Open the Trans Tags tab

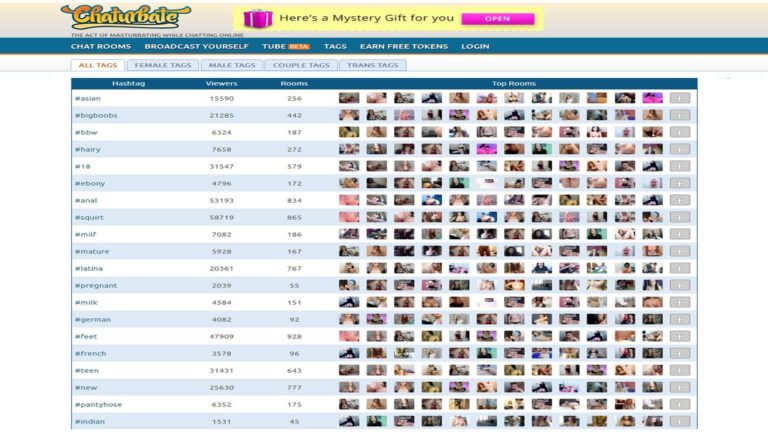[x=372, y=65]
